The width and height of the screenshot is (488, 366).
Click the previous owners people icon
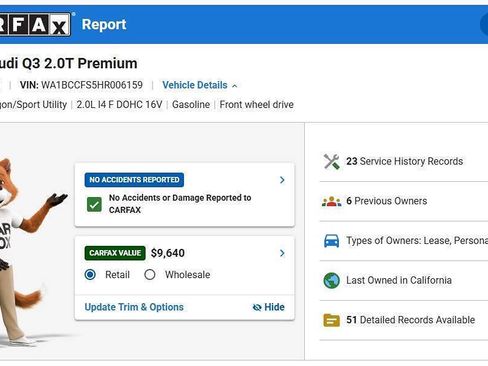332,201
